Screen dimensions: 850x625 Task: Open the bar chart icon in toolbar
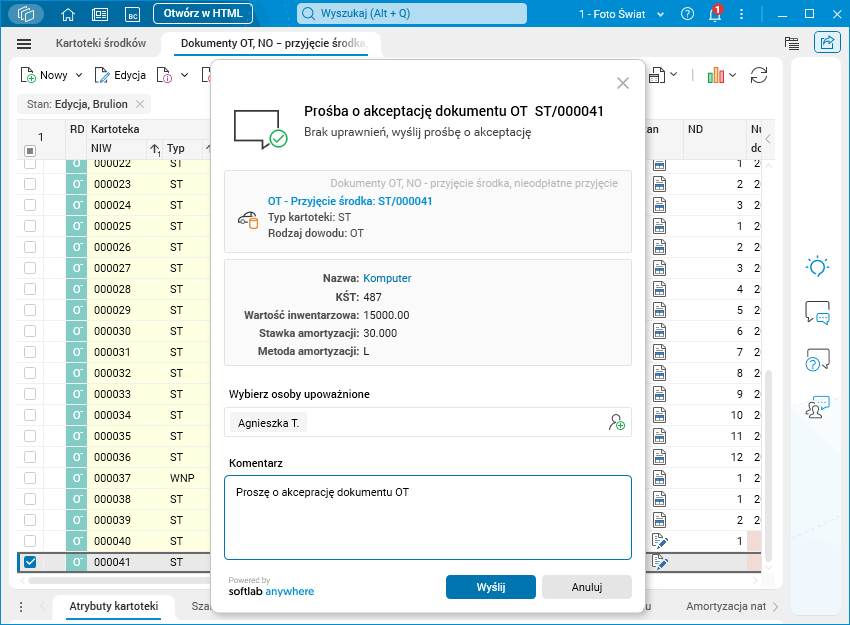[x=716, y=75]
